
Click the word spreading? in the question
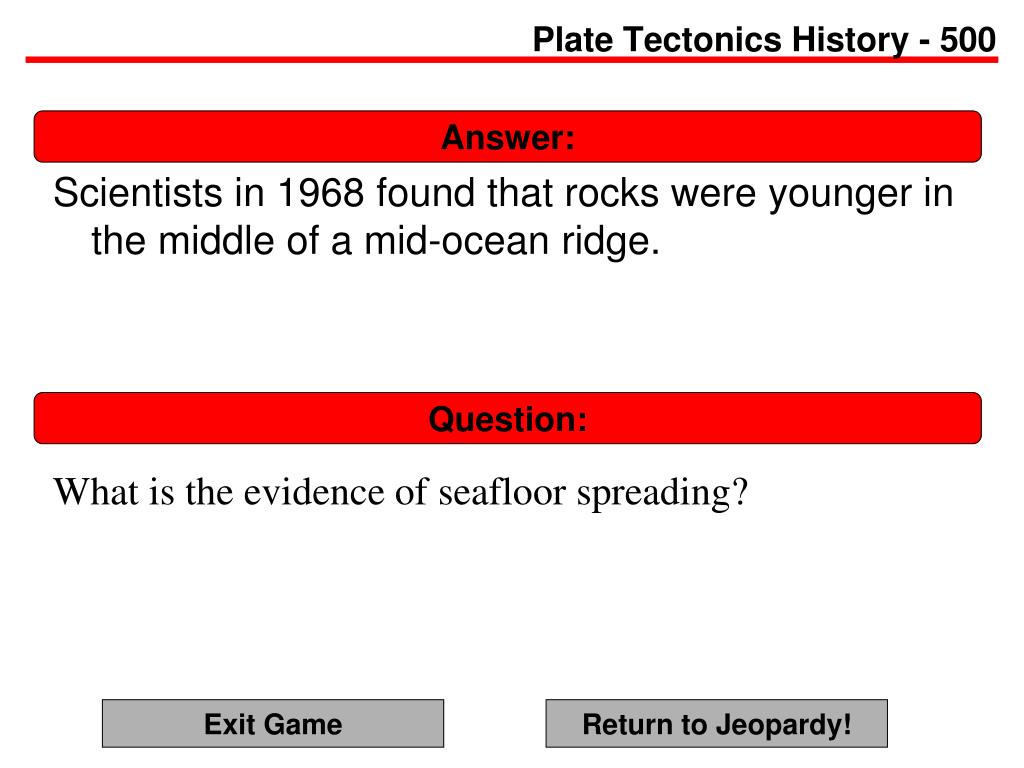pos(662,494)
